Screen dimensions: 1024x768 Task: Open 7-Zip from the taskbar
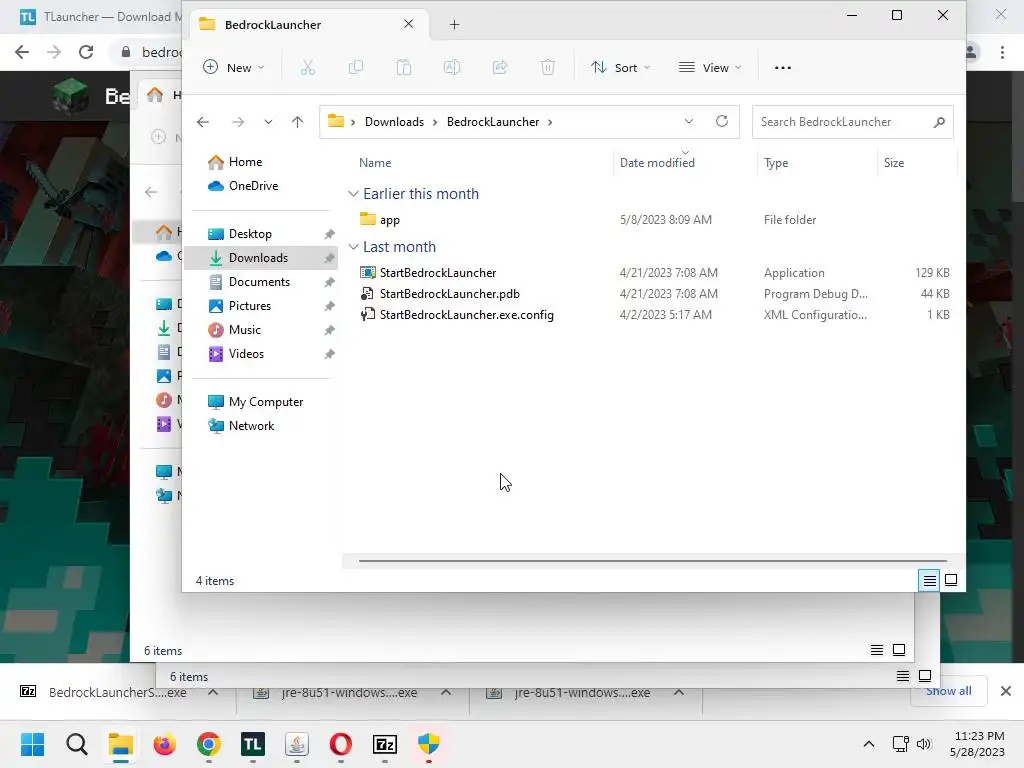[385, 744]
